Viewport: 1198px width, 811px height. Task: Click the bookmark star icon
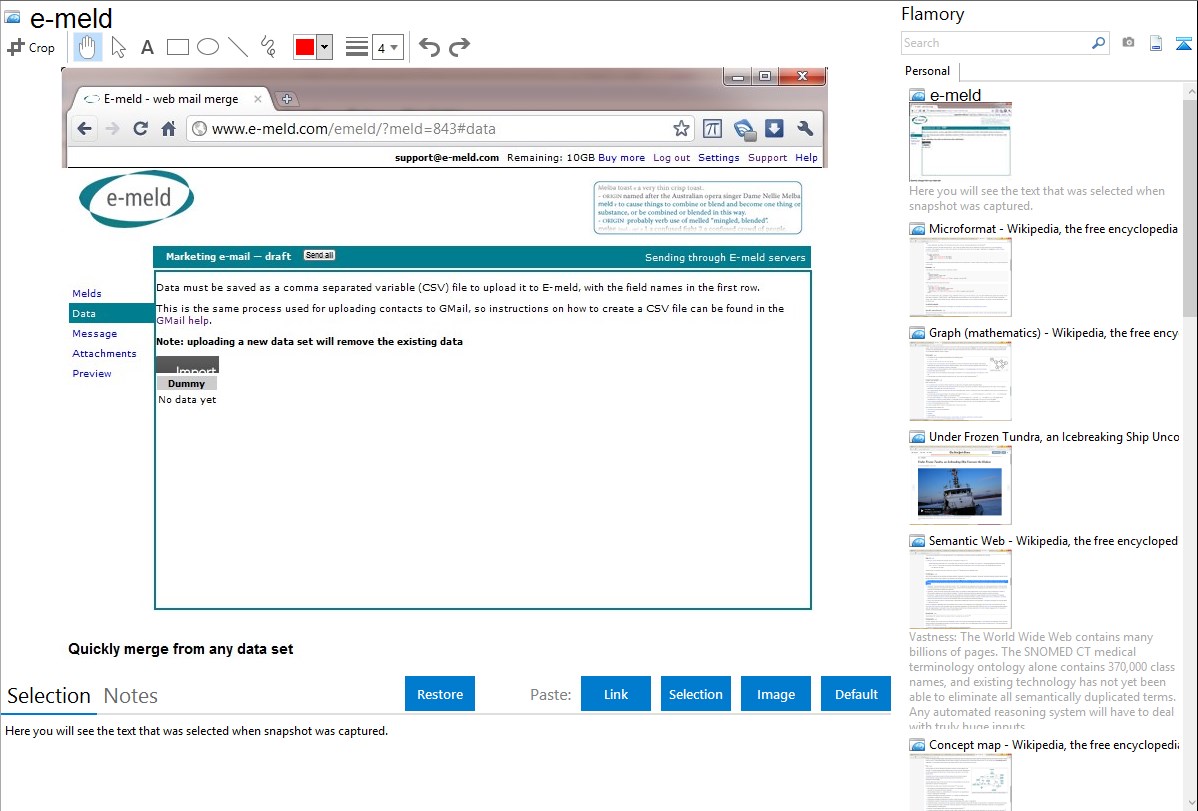coord(682,128)
